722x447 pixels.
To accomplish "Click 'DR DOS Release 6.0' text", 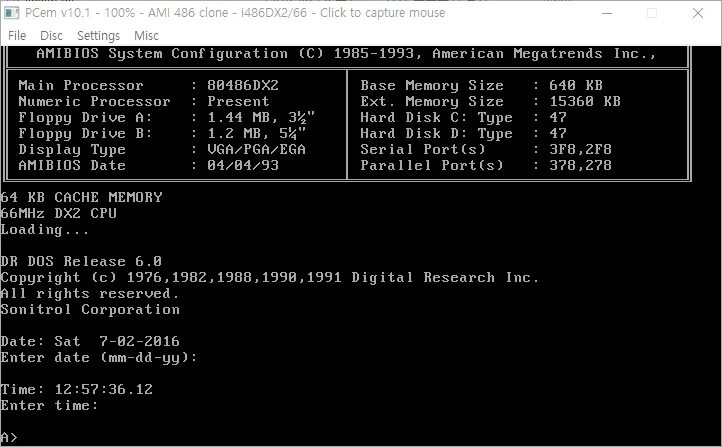I will (x=81, y=261).
